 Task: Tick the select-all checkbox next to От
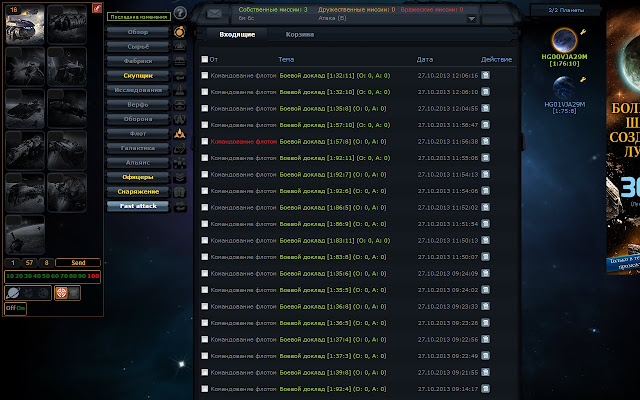[204, 59]
